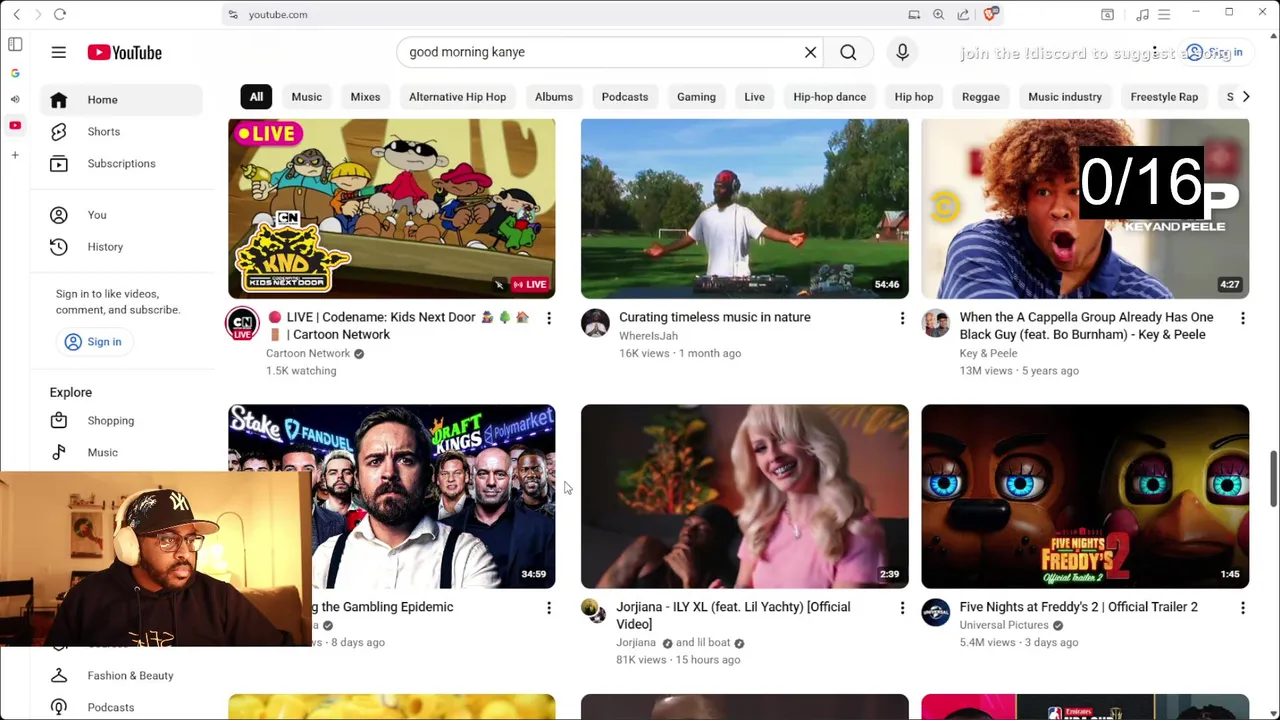Click the zoom magnifier icon in address bar
Viewport: 1280px width, 720px height.
938,14
